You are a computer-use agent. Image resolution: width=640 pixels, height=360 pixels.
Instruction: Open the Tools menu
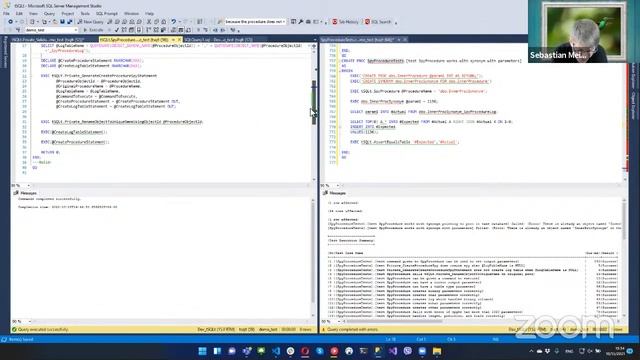[x=85, y=13]
